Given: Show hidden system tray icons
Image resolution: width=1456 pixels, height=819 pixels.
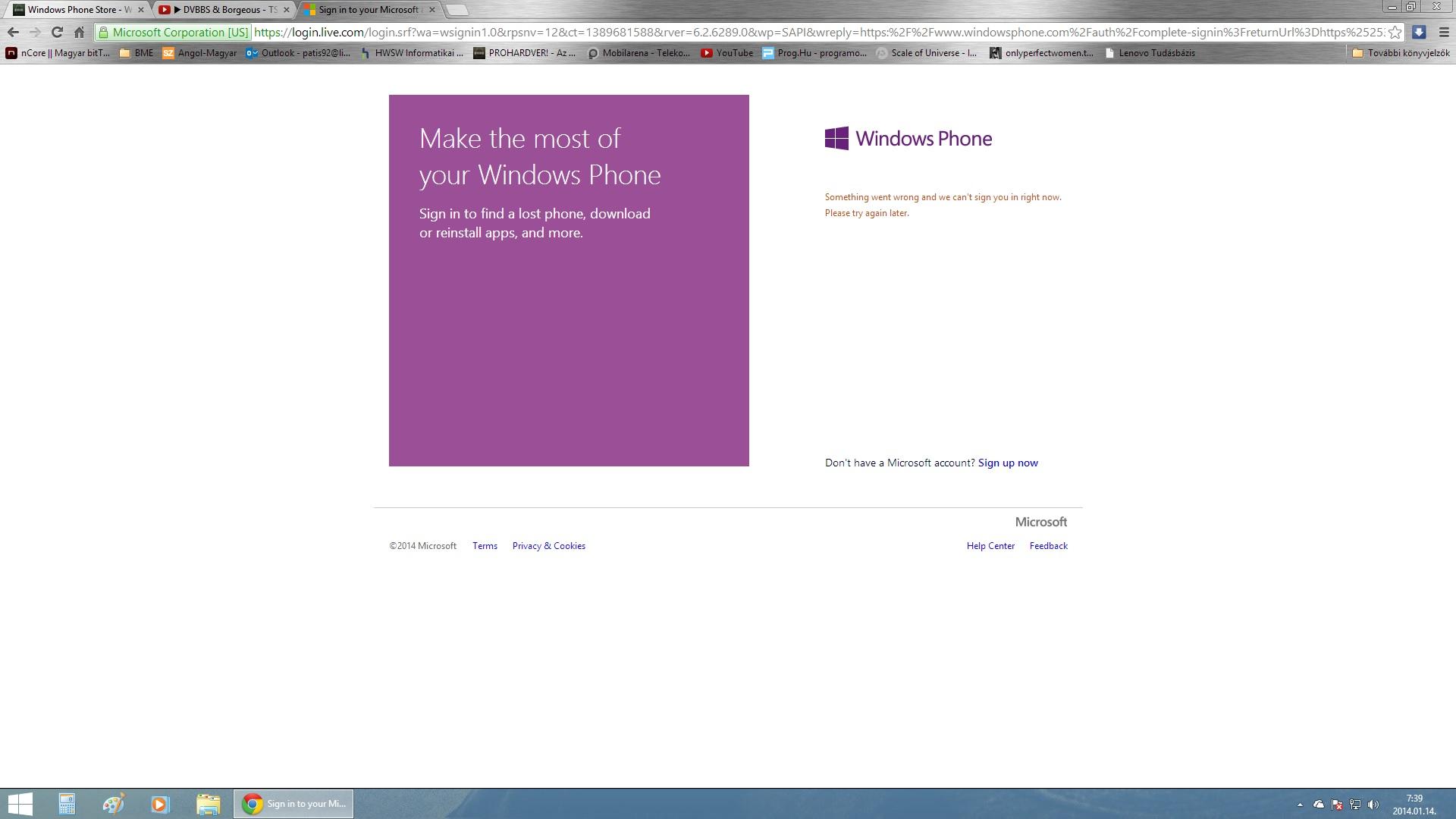Looking at the screenshot, I should point(1300,805).
